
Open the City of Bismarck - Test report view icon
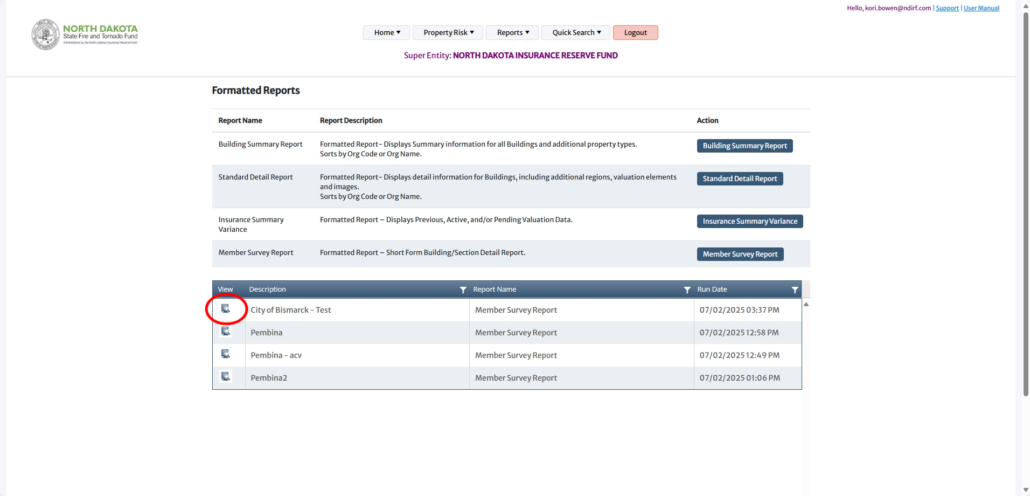tap(225, 309)
